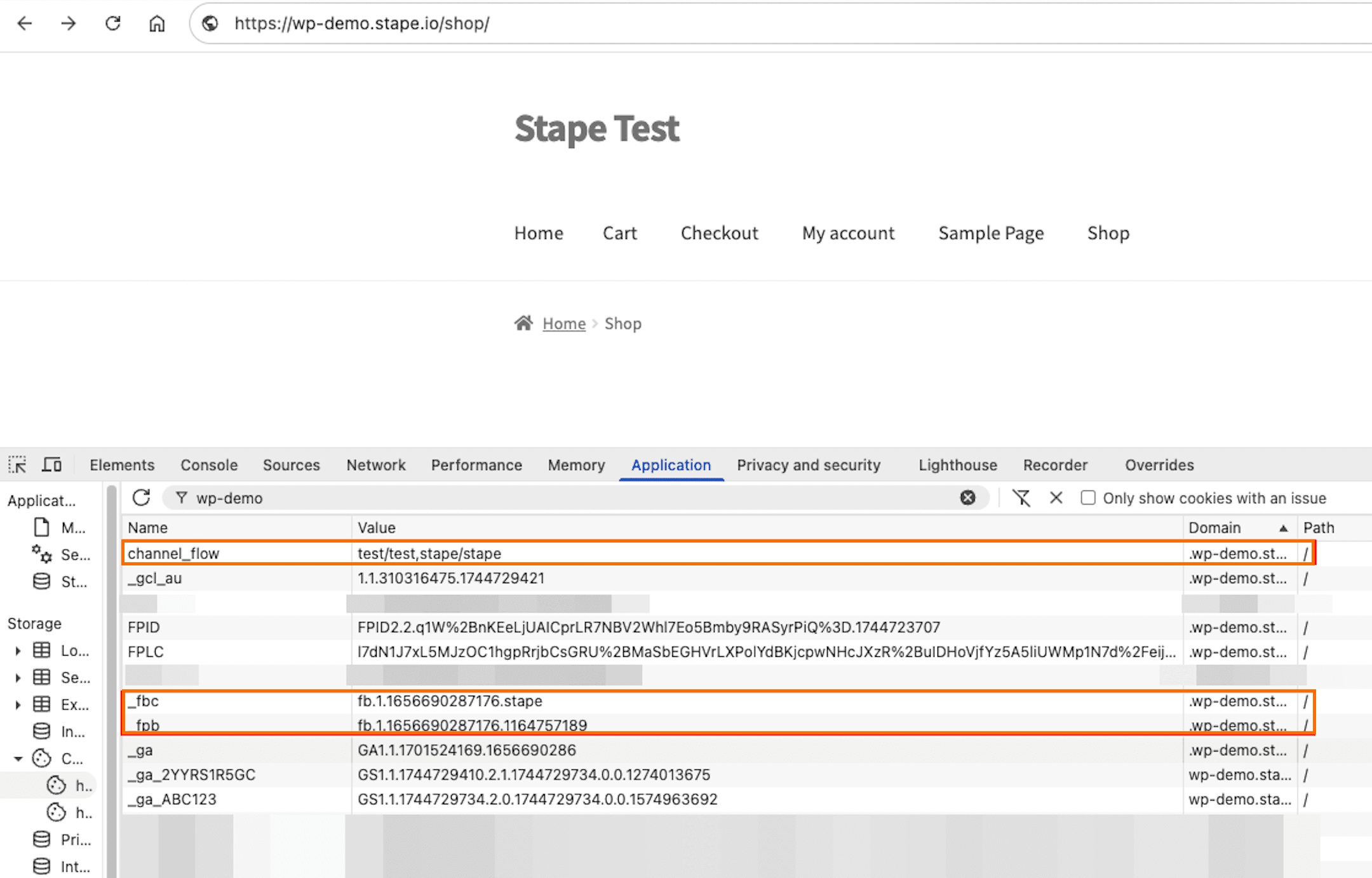Open the Lighthouse tab

tap(958, 465)
